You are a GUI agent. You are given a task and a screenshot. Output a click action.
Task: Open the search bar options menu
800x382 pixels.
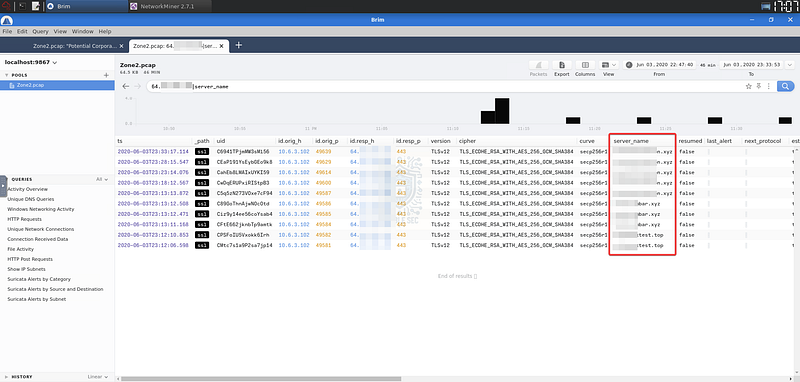(x=768, y=86)
